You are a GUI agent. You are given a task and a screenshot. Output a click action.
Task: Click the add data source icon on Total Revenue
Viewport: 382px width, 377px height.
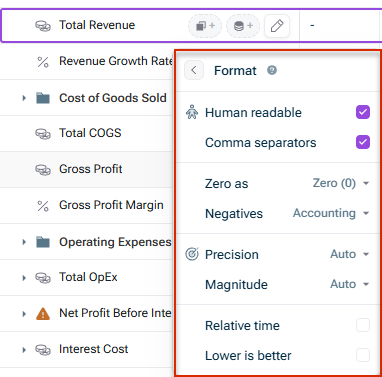(x=243, y=26)
